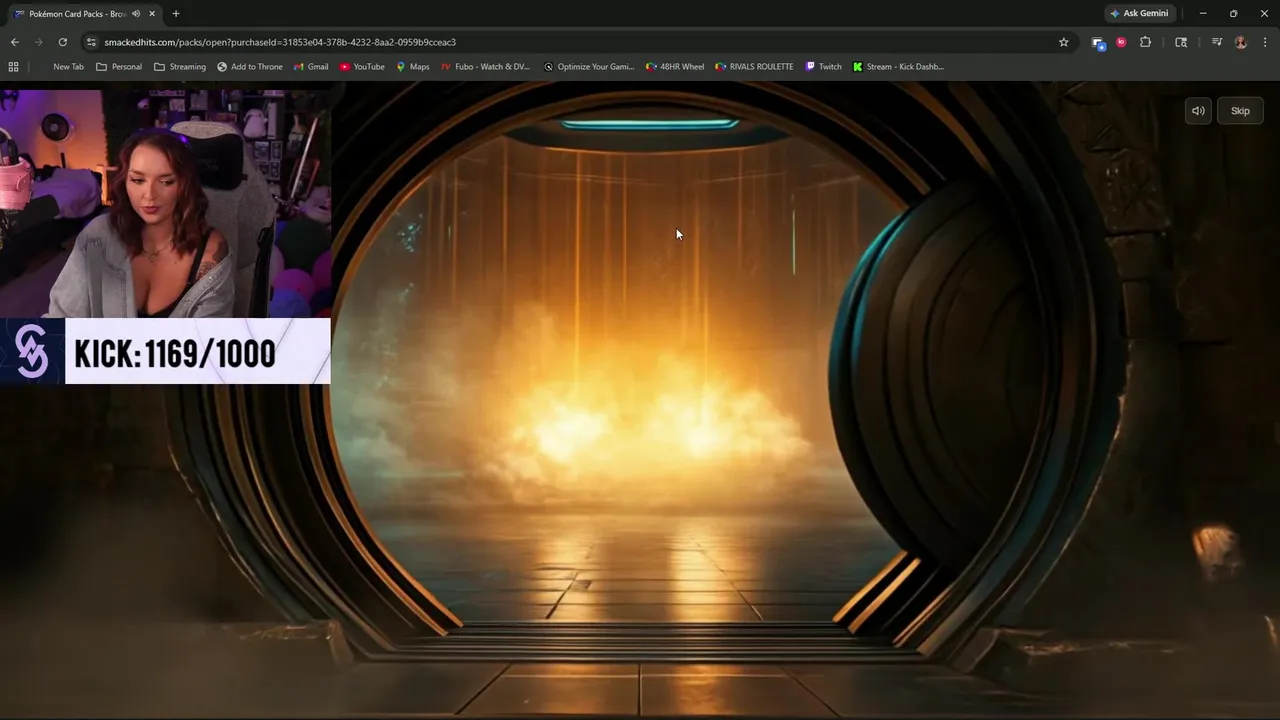
Task: Close the Pokémon Card Packs tab
Action: (152, 14)
